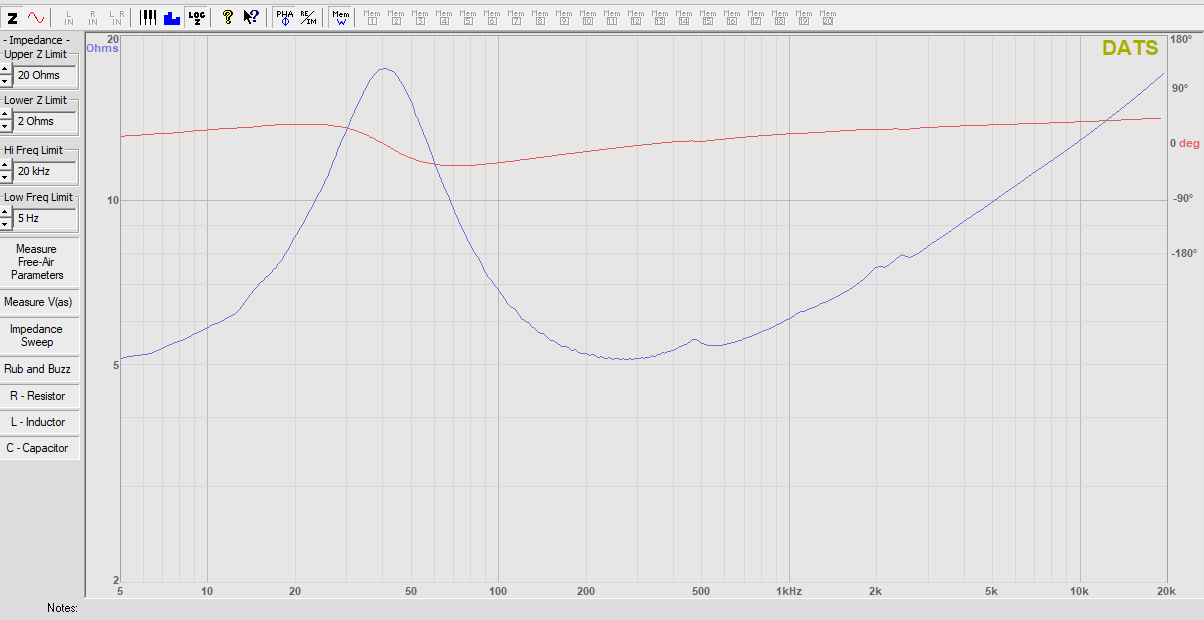Viewport: 1204px width, 620px height.
Task: Activate the What's This pointer help icon
Action: point(252,17)
